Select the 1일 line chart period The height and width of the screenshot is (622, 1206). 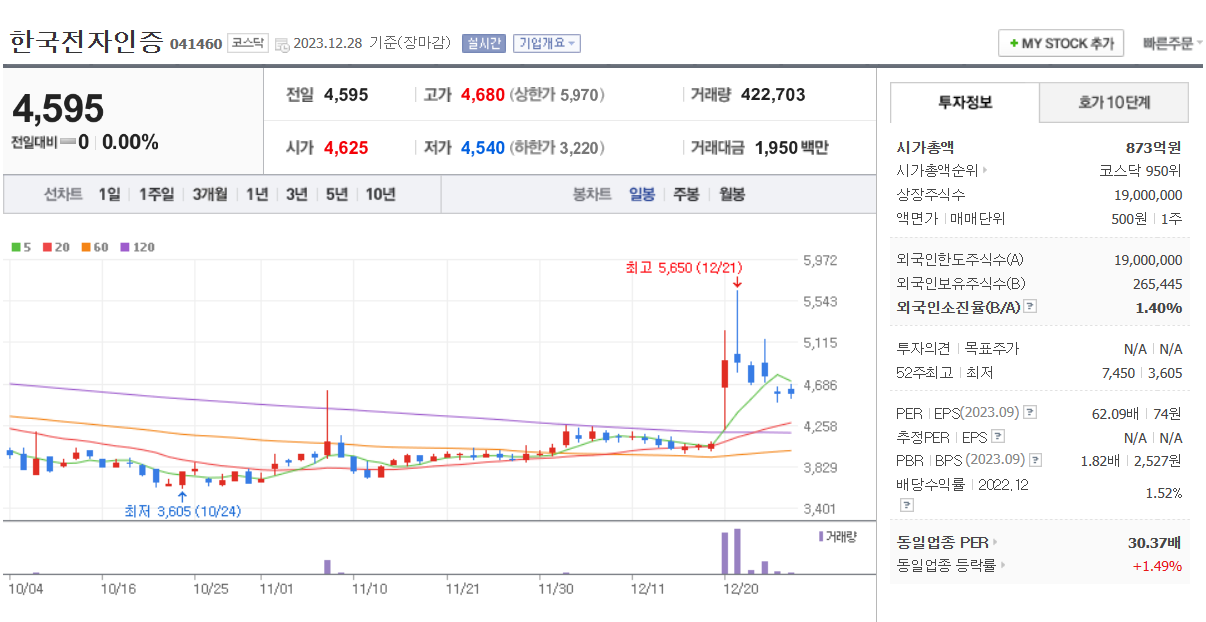point(109,194)
